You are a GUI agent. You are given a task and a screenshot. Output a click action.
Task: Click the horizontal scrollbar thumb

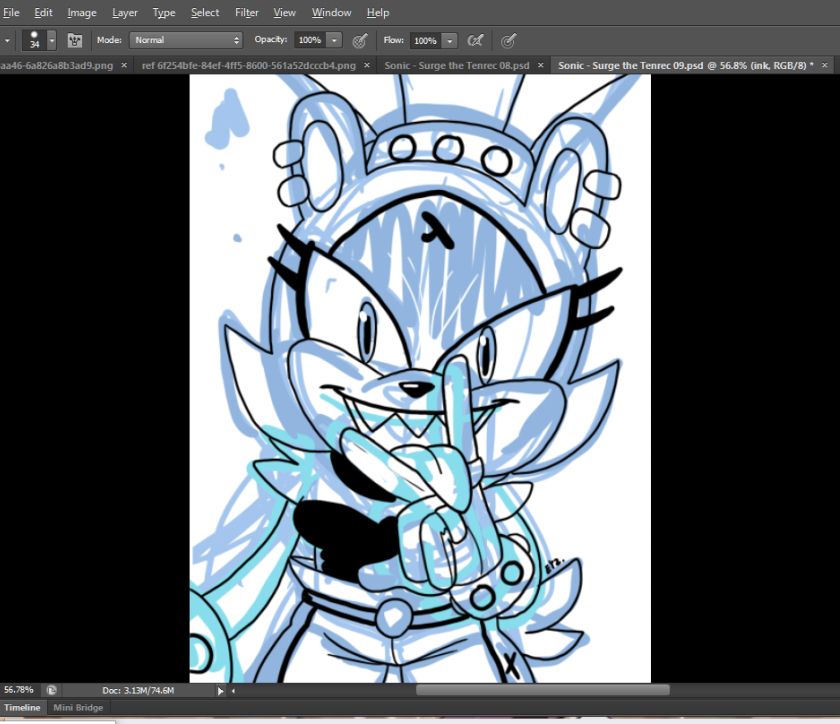click(543, 690)
